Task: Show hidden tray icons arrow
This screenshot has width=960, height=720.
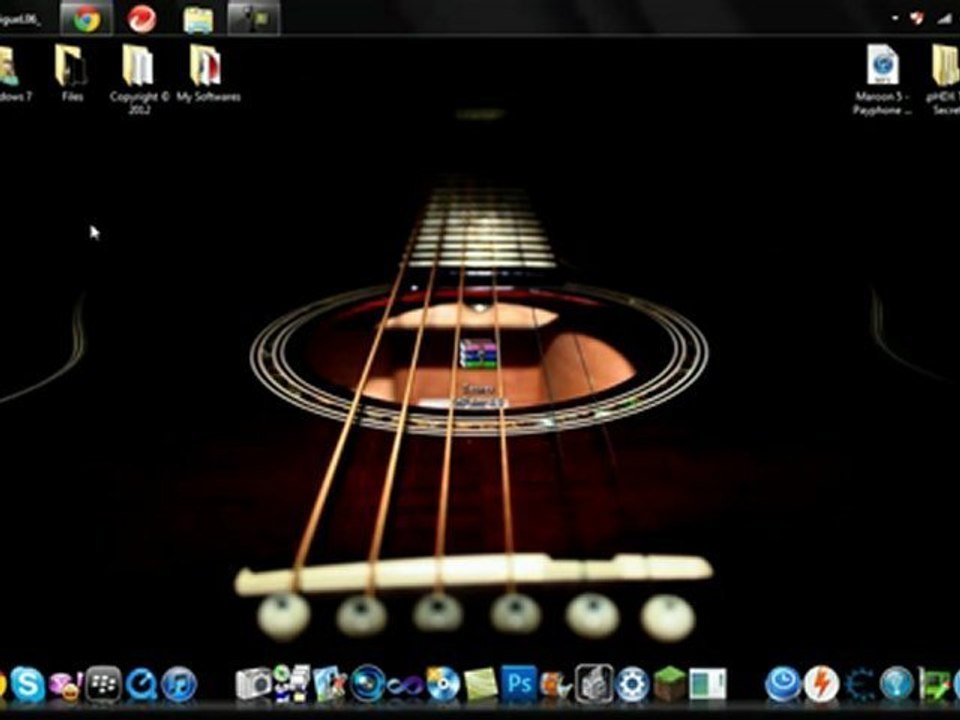Action: tap(895, 19)
